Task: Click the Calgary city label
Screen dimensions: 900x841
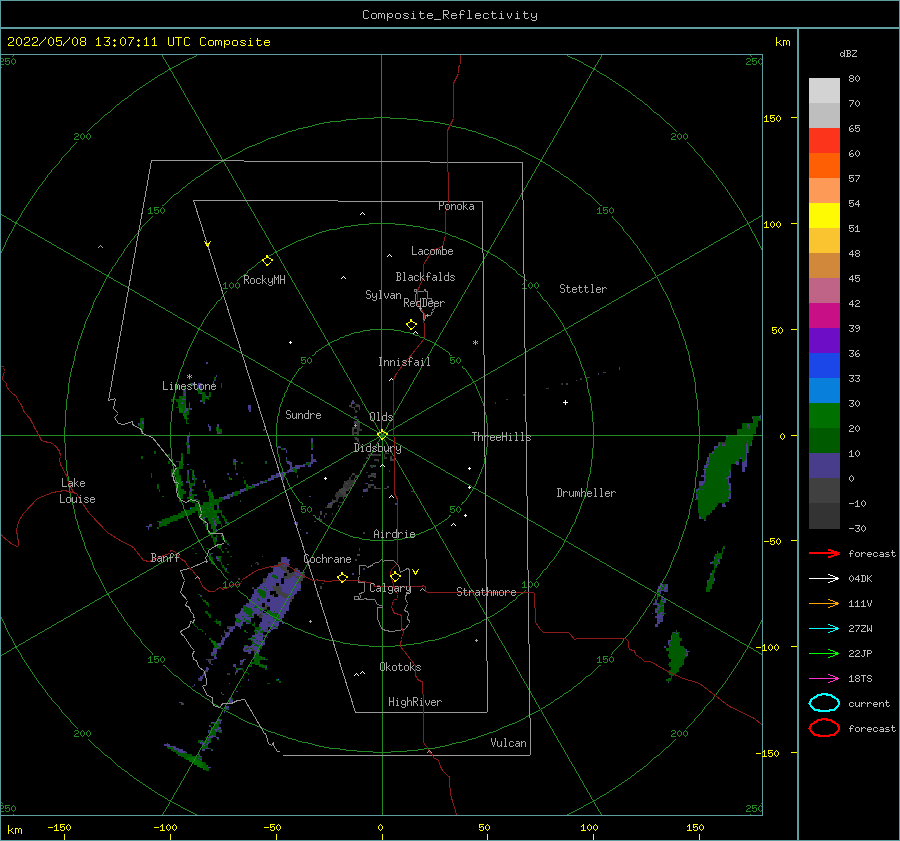Action: pyautogui.click(x=390, y=588)
